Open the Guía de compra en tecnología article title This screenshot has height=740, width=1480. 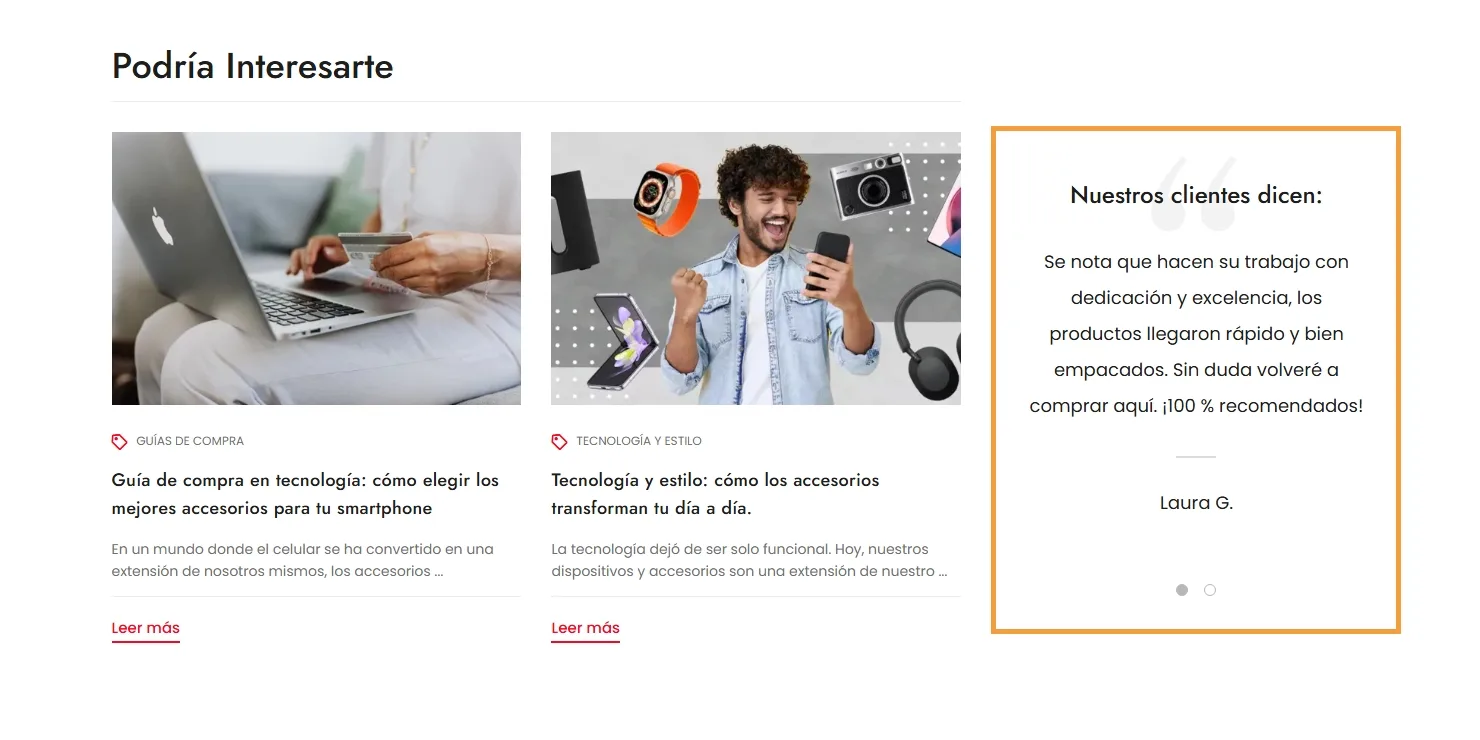(x=305, y=494)
